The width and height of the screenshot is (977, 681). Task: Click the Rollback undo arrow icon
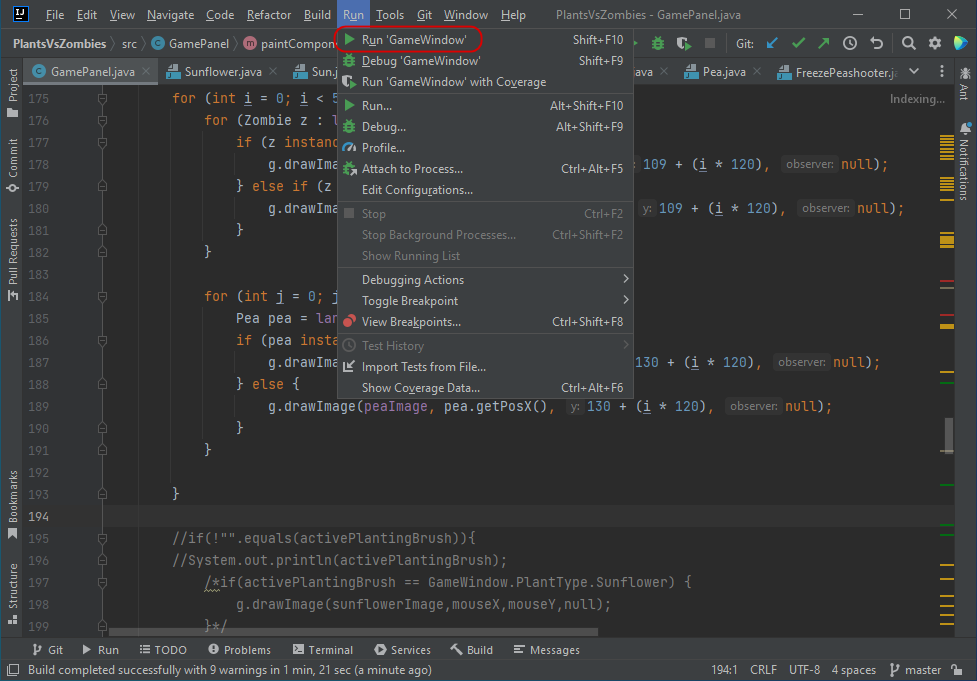pyautogui.click(x=877, y=44)
